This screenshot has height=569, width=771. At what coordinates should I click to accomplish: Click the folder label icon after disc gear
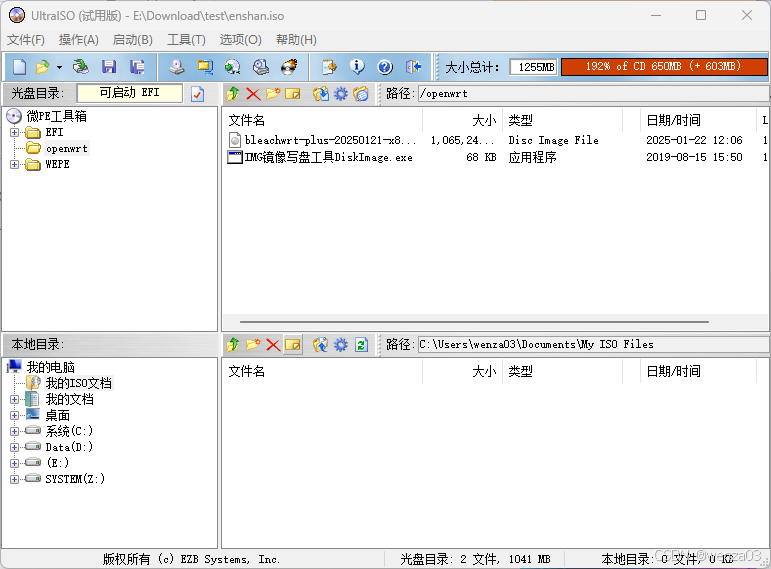[361, 93]
